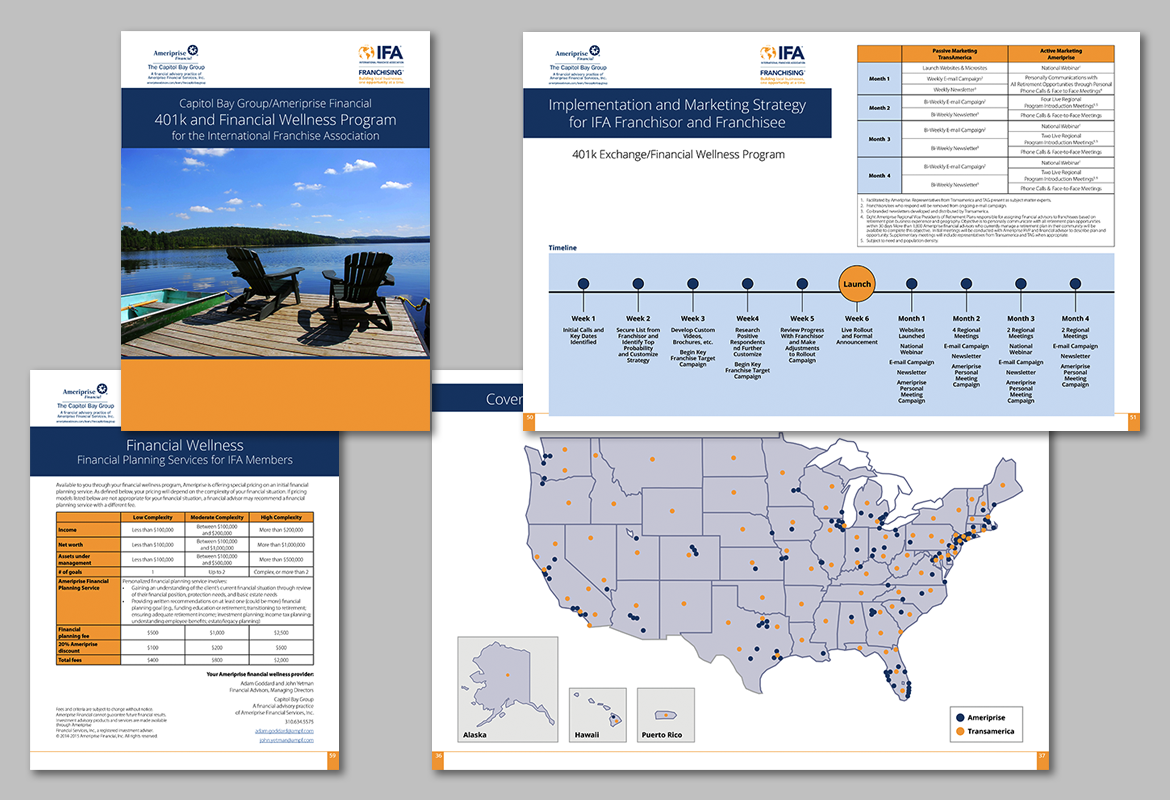
Task: Click the orange Transamerica legend dot
Action: 960,731
